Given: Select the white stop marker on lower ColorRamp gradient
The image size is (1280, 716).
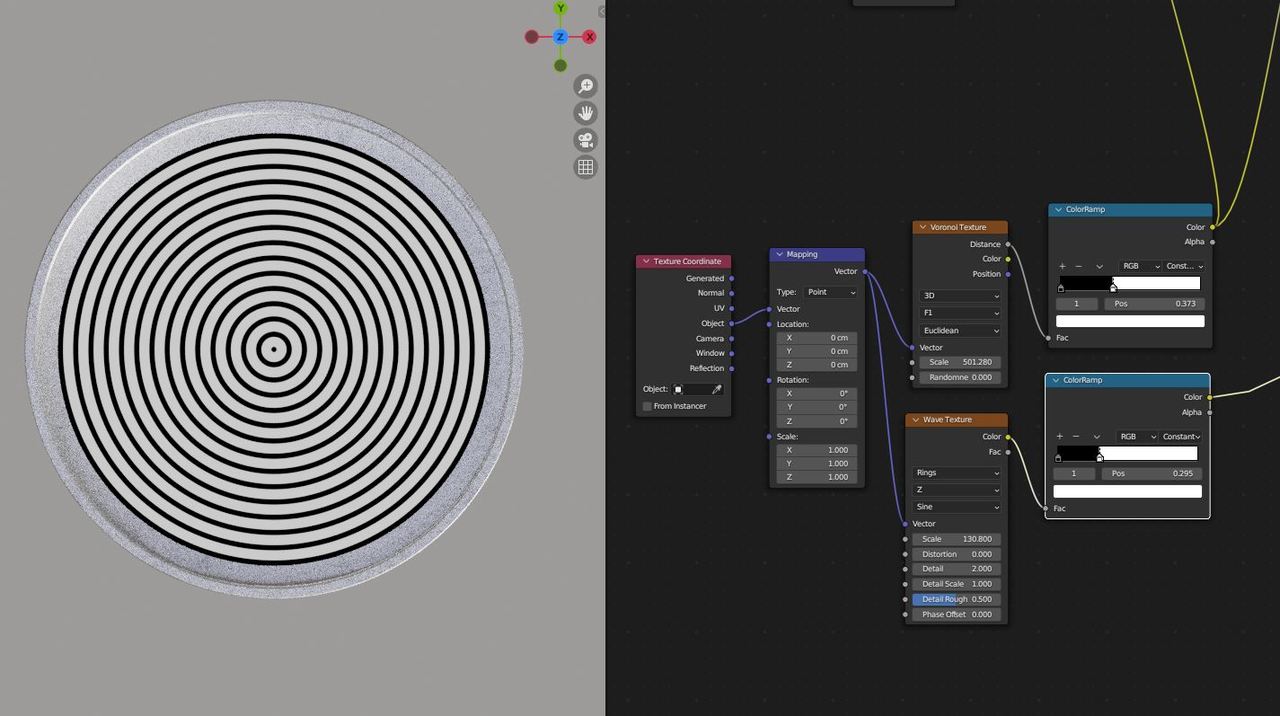Looking at the screenshot, I should click(1100, 458).
